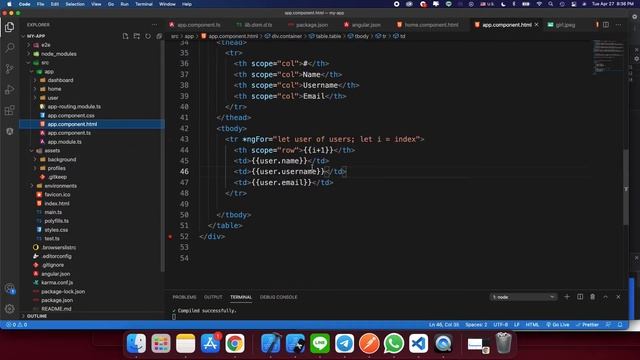Select app.module.ts in the file tree

(x=64, y=142)
